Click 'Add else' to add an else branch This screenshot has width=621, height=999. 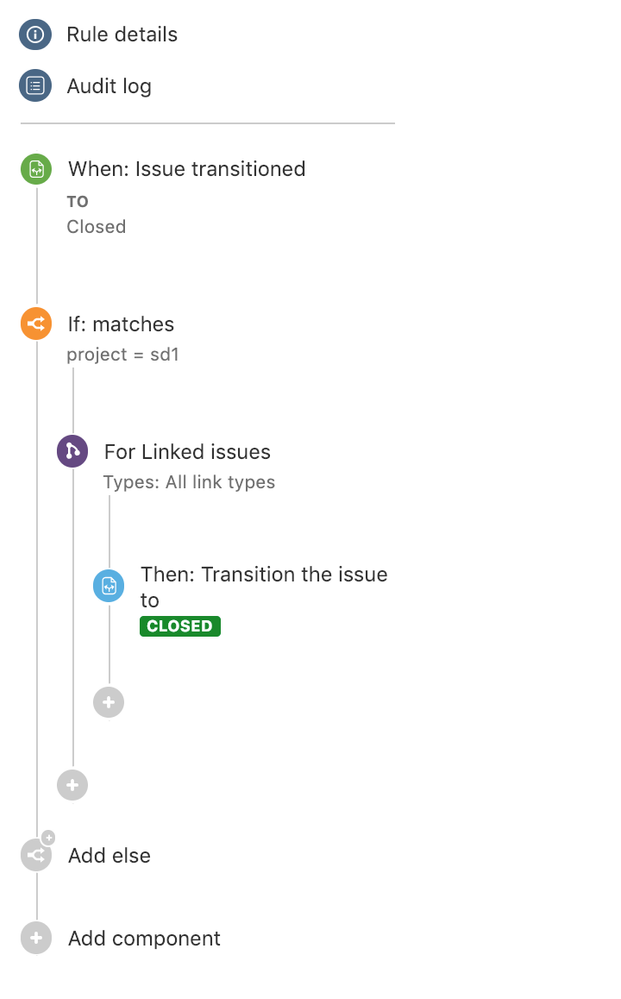tap(109, 855)
